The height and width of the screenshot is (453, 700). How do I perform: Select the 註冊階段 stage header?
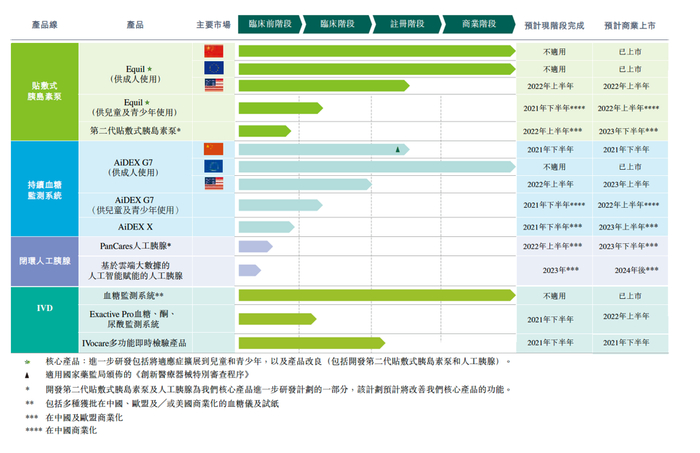click(407, 24)
